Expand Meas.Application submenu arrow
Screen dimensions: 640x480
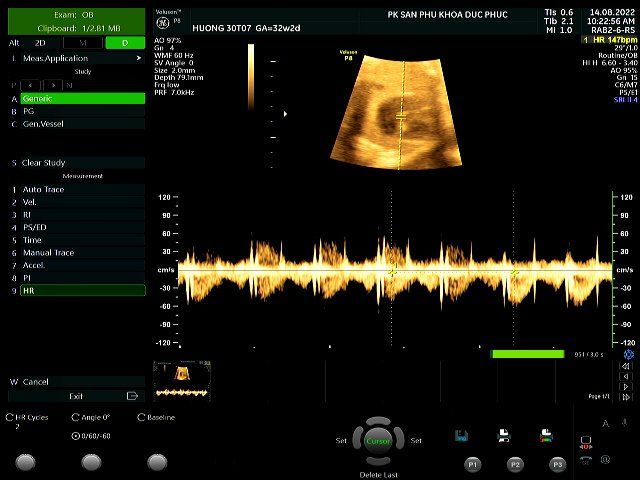139,58
